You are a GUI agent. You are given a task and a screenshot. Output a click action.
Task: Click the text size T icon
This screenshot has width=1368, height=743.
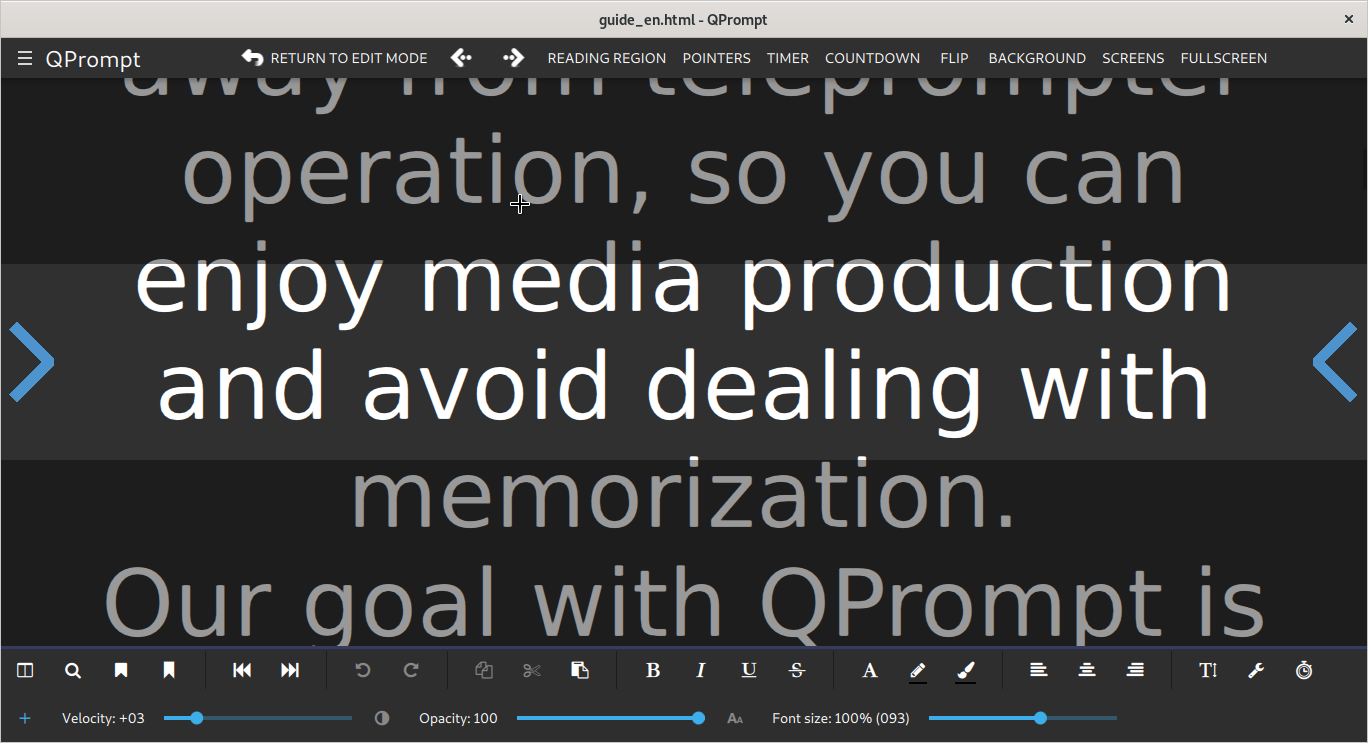[x=1208, y=670]
